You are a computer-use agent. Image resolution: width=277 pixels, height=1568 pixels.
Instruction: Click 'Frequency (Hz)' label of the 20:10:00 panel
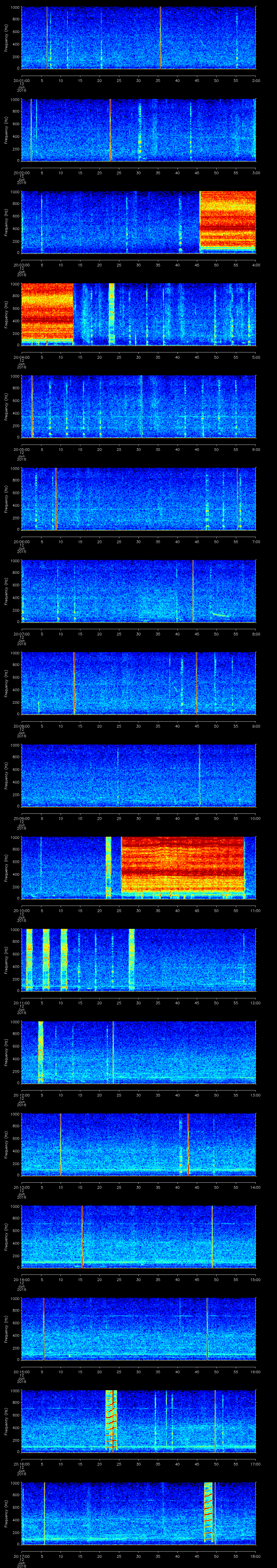pos(7,868)
